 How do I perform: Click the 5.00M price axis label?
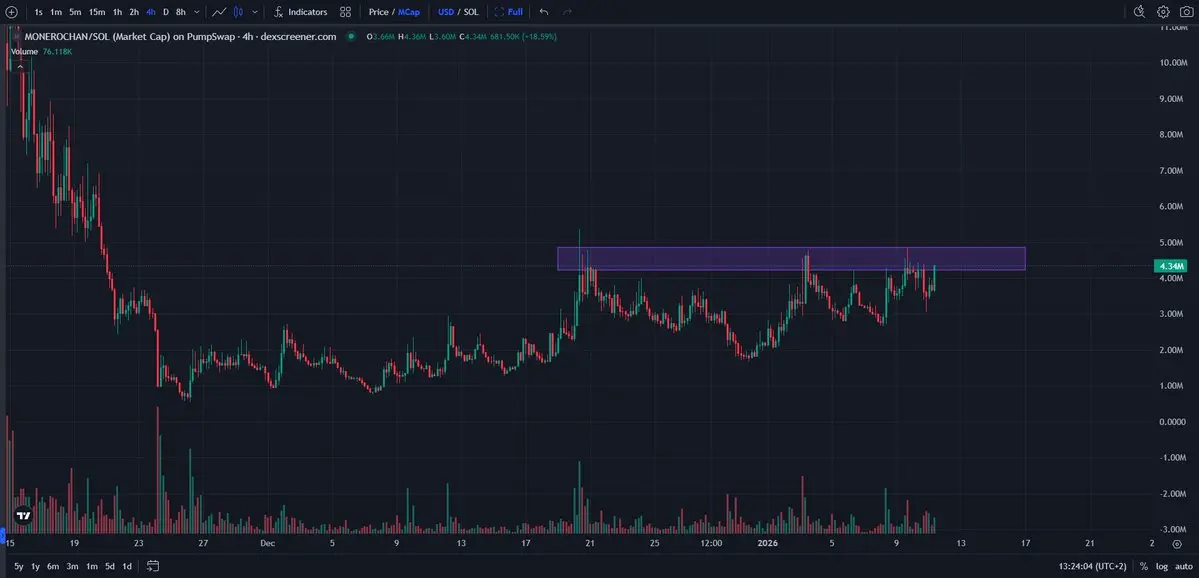coord(1172,243)
